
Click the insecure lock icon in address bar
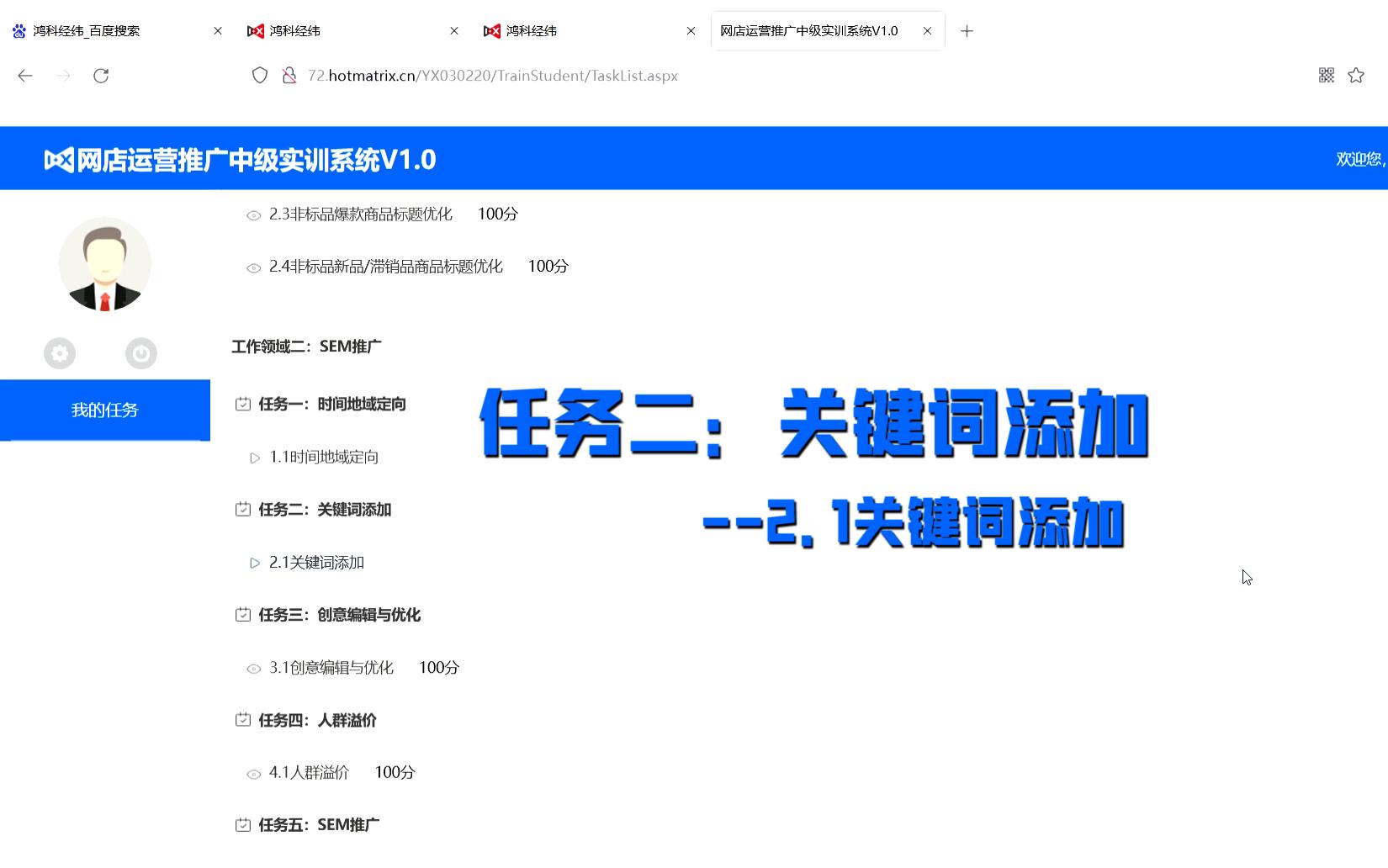[x=289, y=76]
